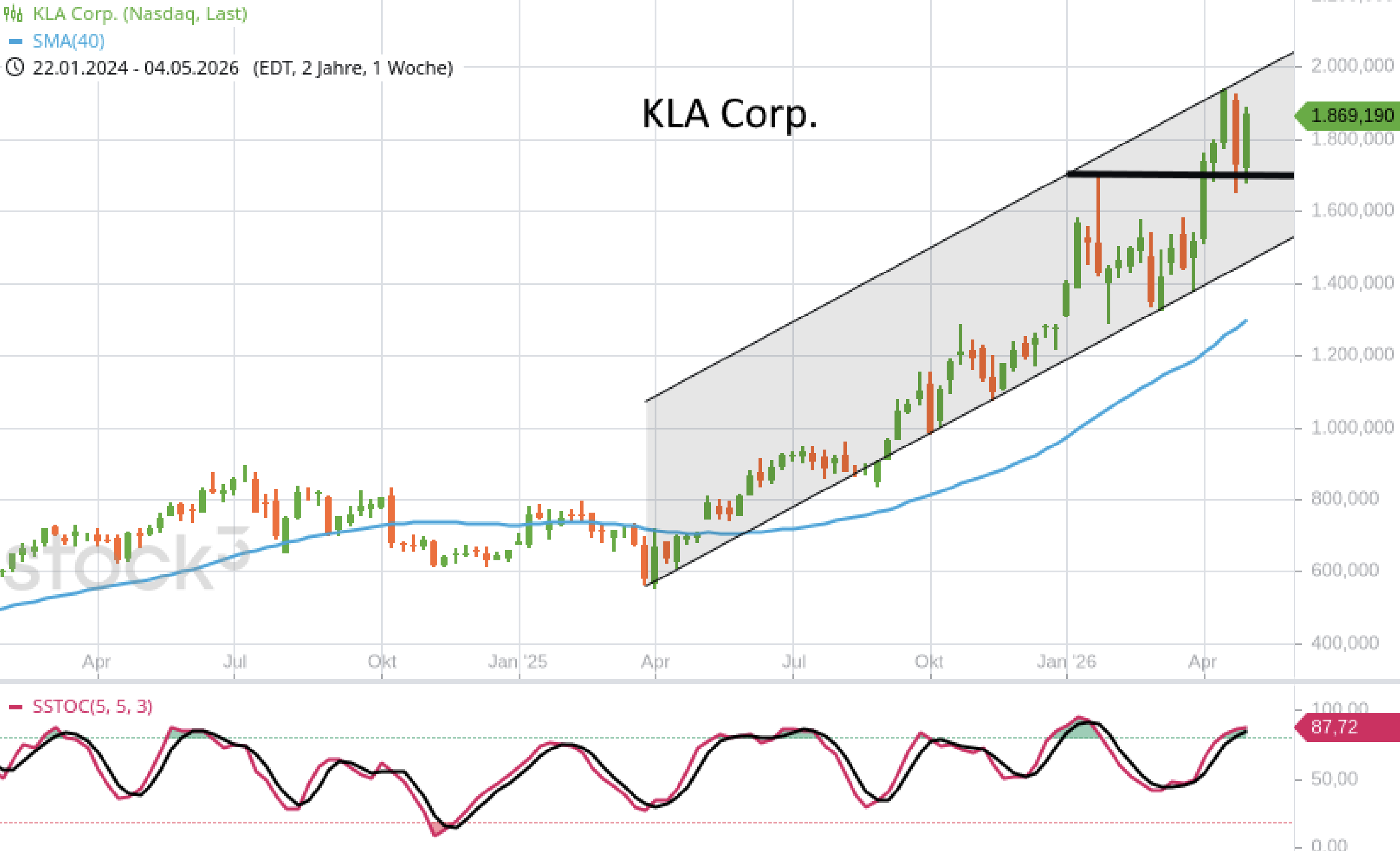1400x851 pixels.
Task: Click the April 2026 'Apr' time axis label
Action: click(1203, 662)
